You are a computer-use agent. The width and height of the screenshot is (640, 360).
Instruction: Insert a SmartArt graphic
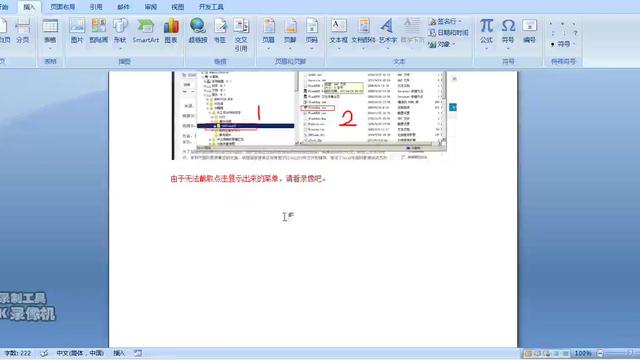coord(146,31)
